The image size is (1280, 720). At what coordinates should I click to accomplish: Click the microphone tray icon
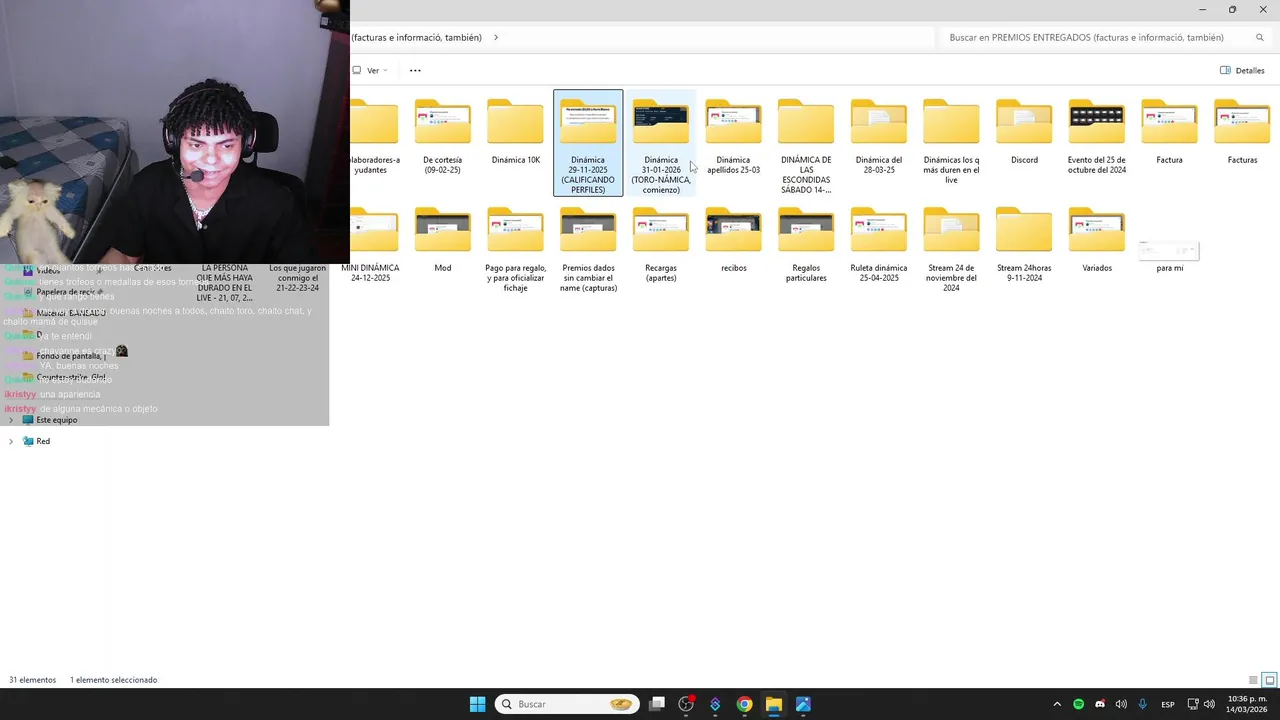[x=1142, y=704]
